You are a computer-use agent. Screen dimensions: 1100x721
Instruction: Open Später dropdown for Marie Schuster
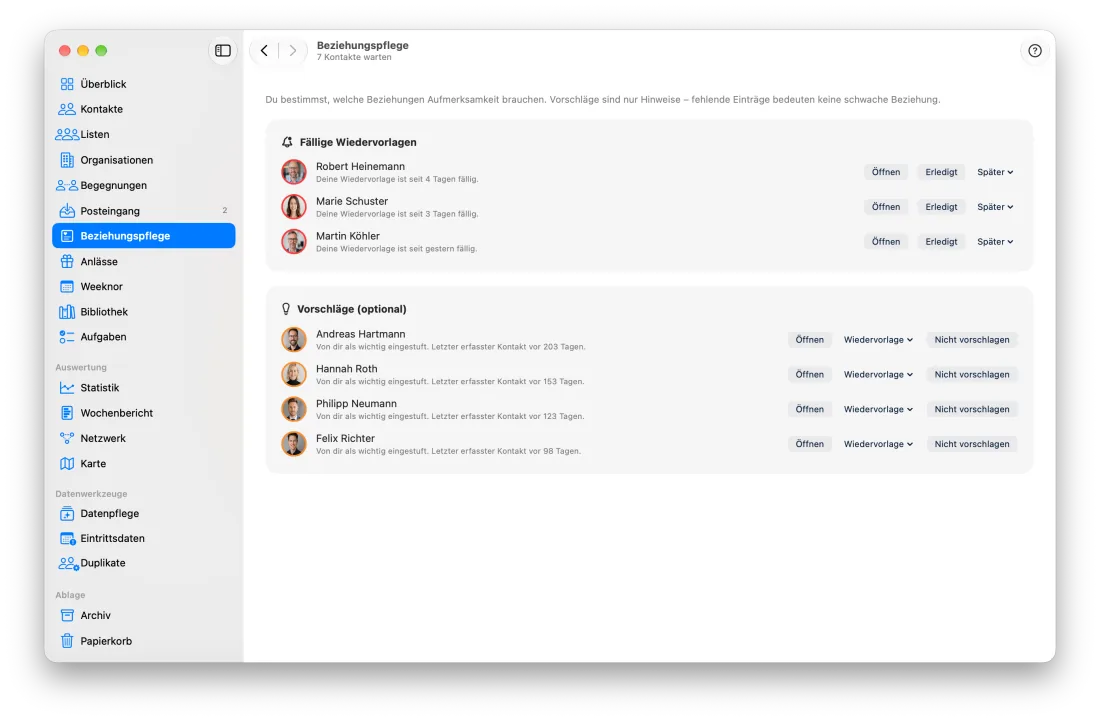(995, 207)
